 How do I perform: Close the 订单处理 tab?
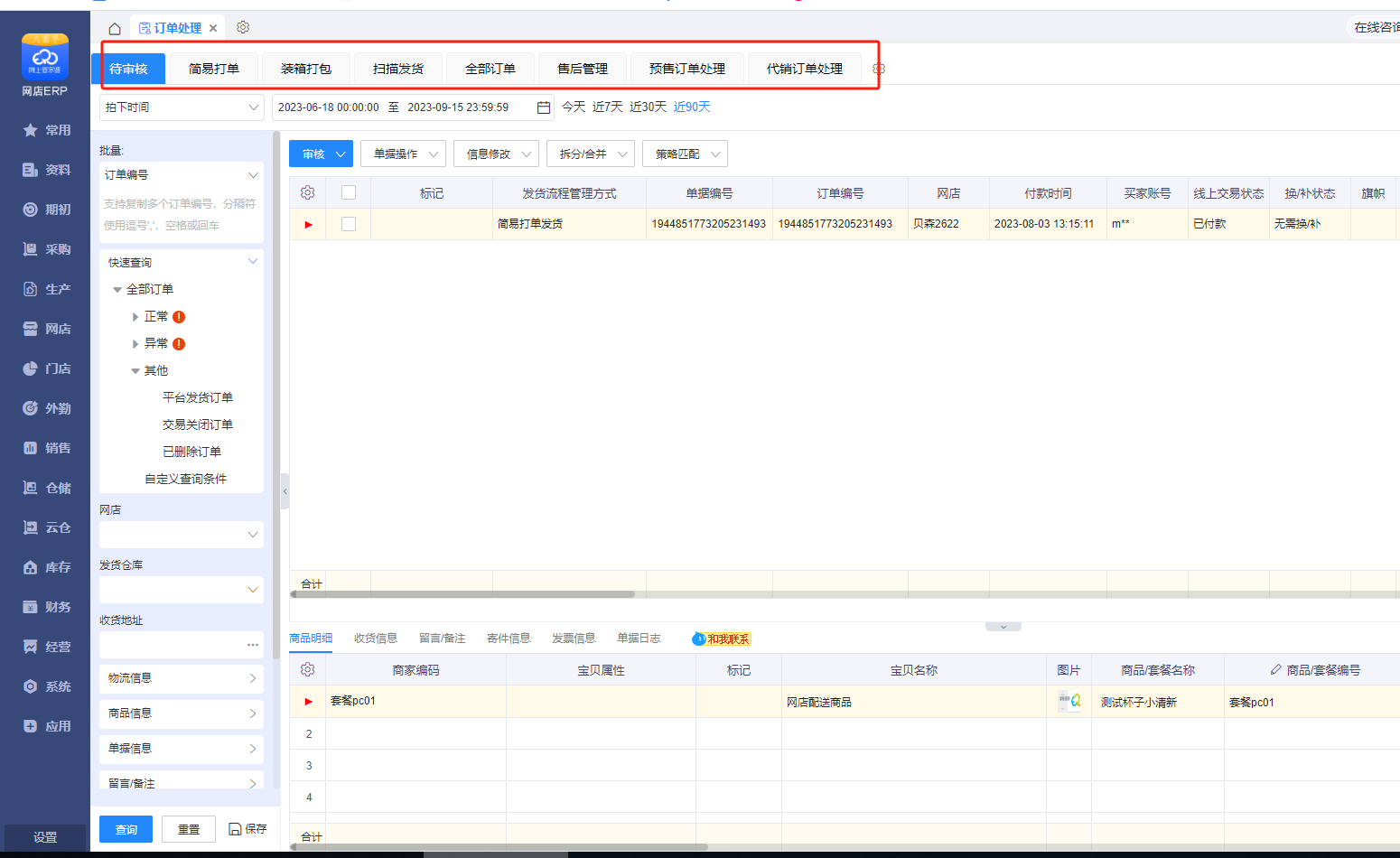tap(213, 29)
